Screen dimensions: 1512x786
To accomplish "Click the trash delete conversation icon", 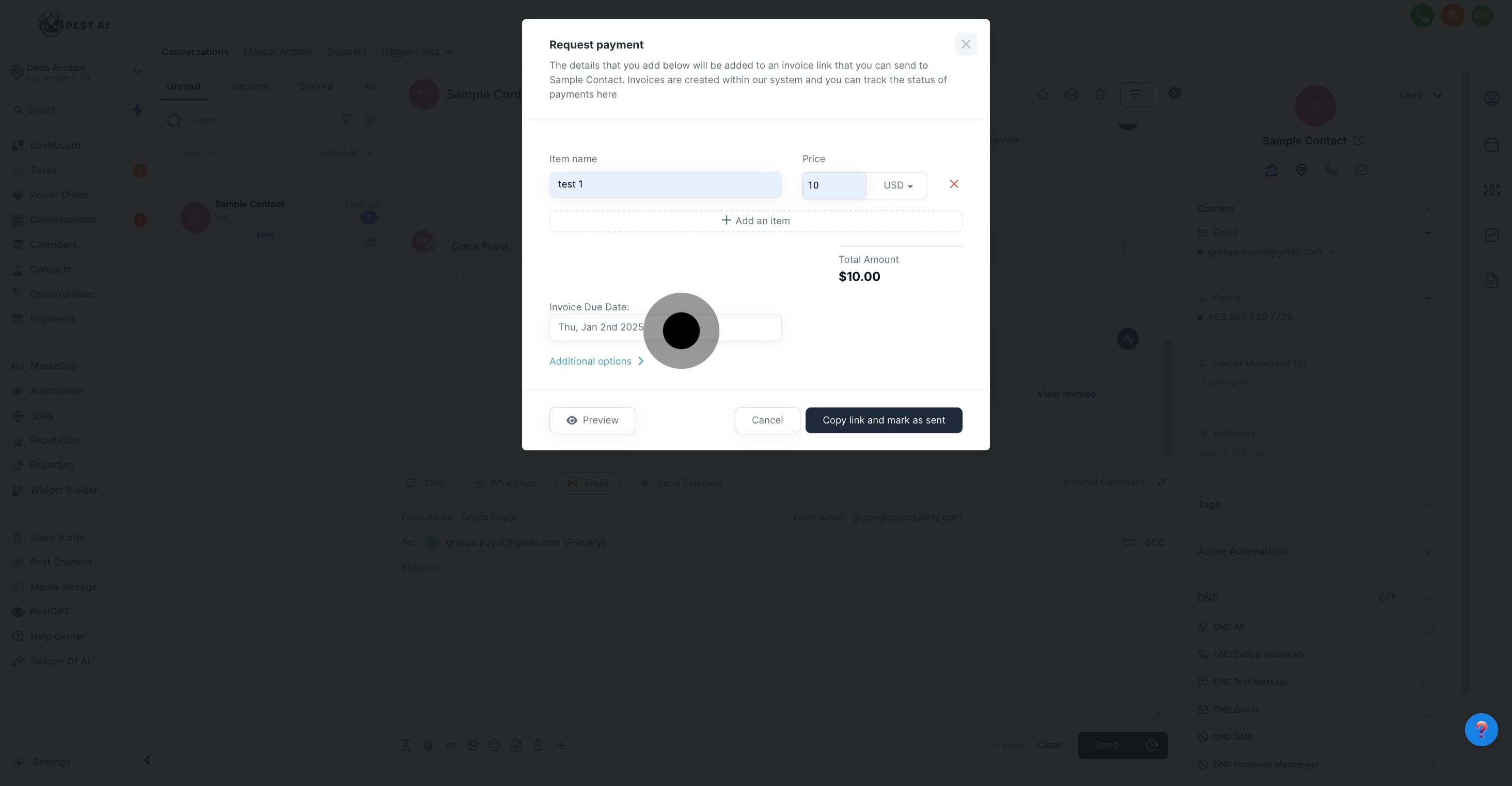I will (1100, 95).
